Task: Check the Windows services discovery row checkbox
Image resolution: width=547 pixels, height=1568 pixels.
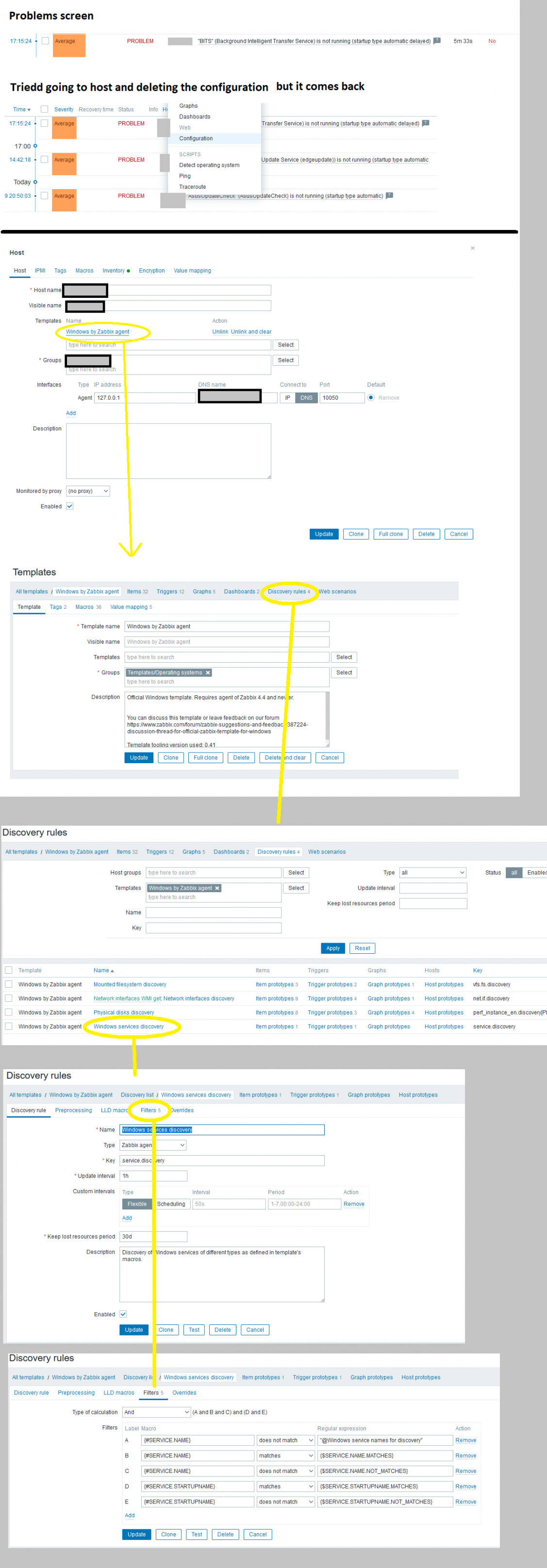Action: (x=9, y=1026)
